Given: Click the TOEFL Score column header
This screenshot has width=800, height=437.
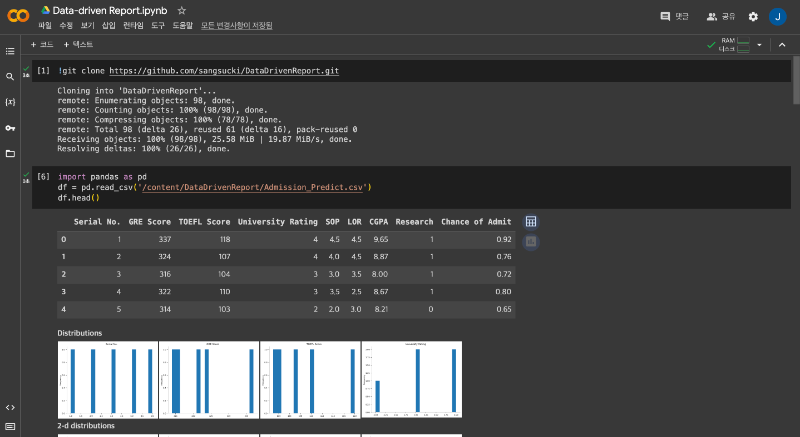Looking at the screenshot, I should (204, 222).
